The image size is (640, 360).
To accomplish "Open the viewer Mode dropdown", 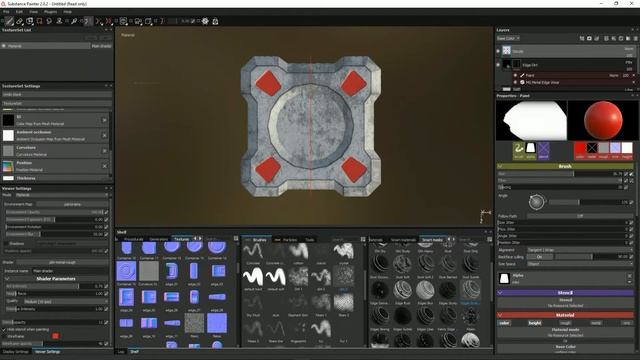I will [x=62, y=195].
